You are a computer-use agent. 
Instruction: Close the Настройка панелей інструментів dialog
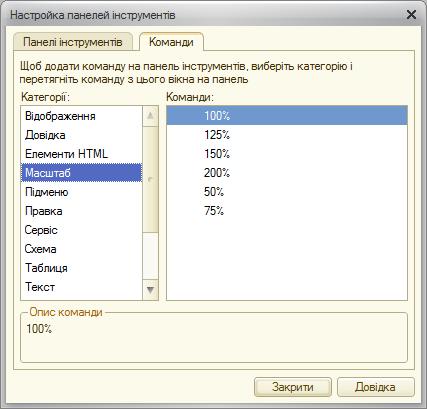(411, 15)
